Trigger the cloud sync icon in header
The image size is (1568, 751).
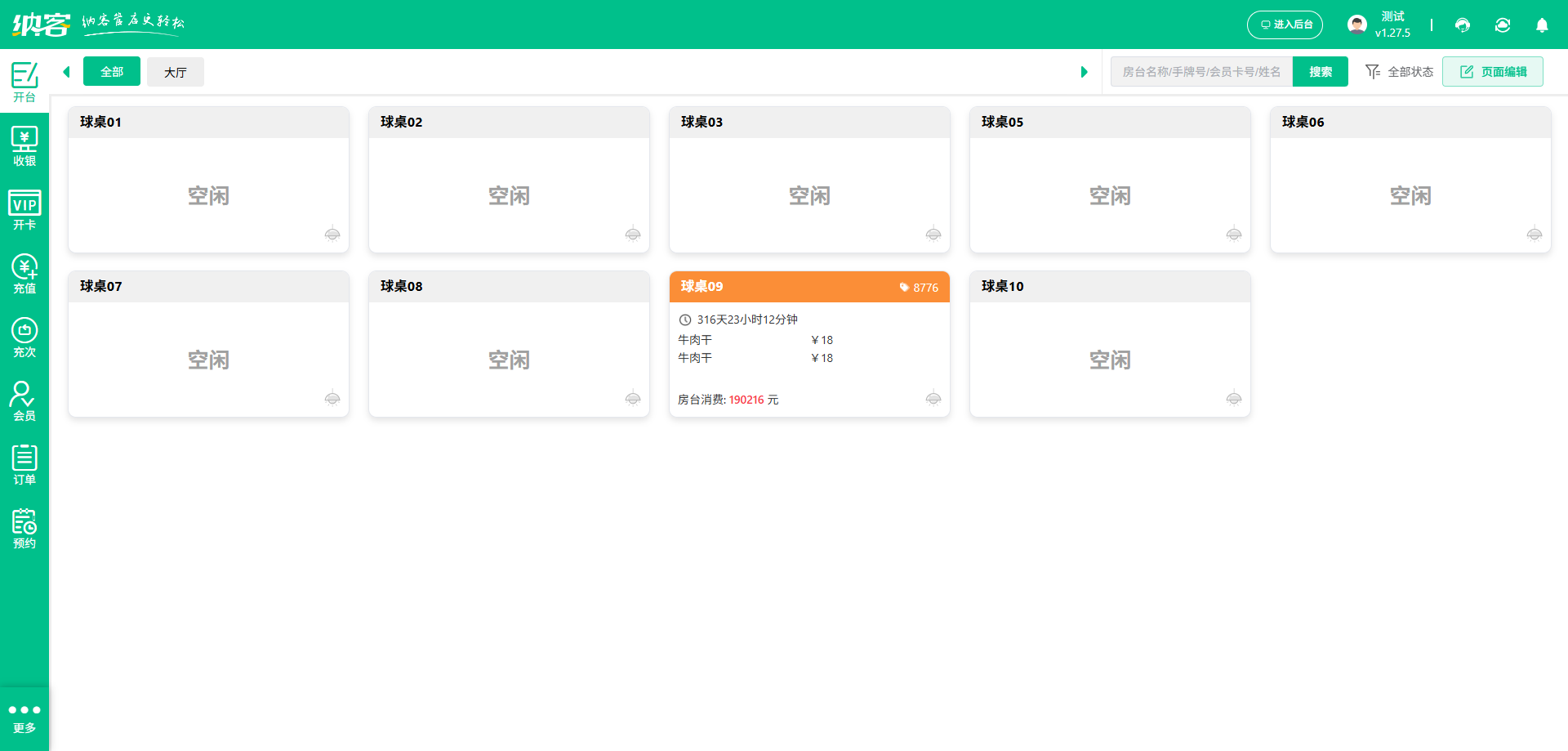pos(1503,25)
